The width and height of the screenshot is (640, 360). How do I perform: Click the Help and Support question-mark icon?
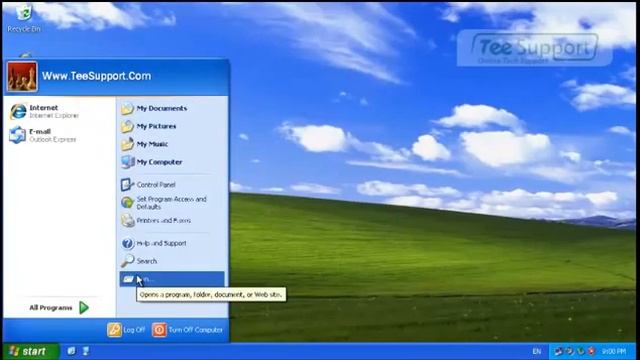click(127, 244)
